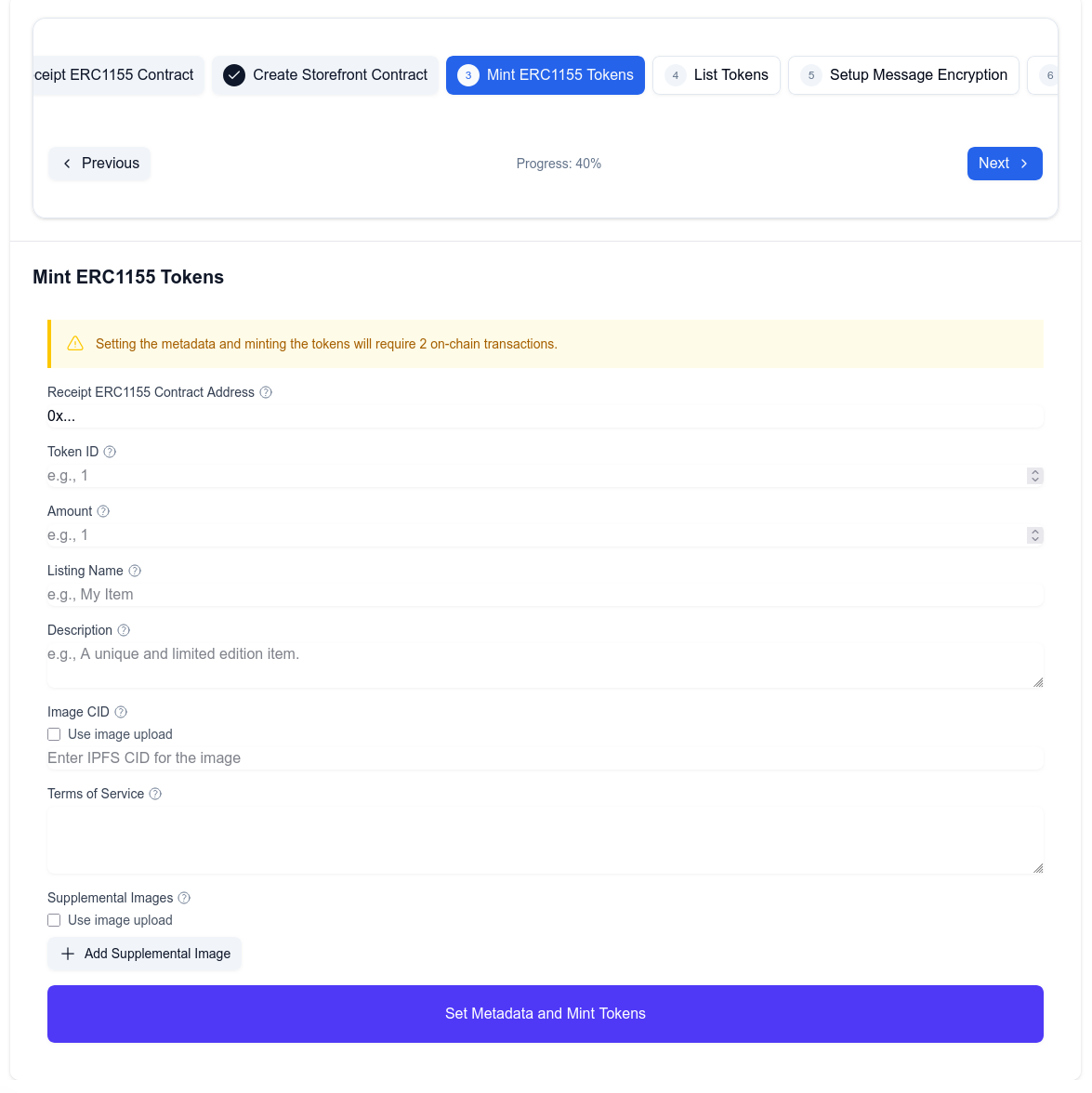Viewport: 1092px width, 1093px height.
Task: Open the Amount field help tooltip
Action: tap(103, 511)
